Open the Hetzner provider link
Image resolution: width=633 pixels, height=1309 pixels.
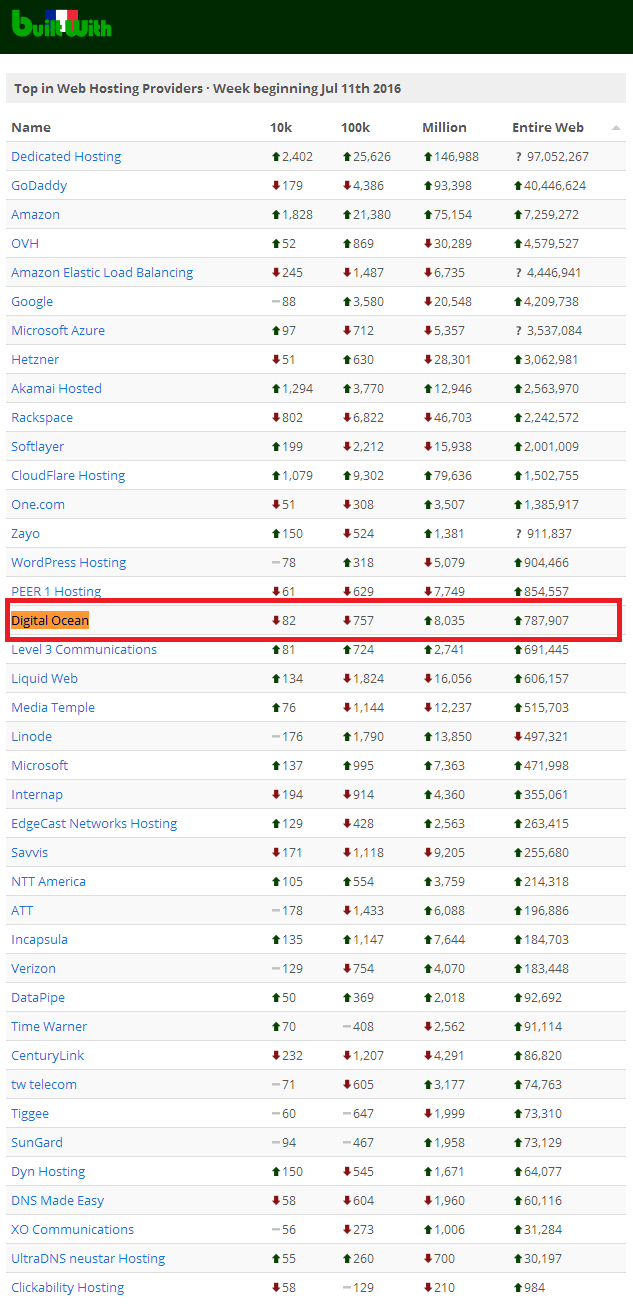coord(35,359)
